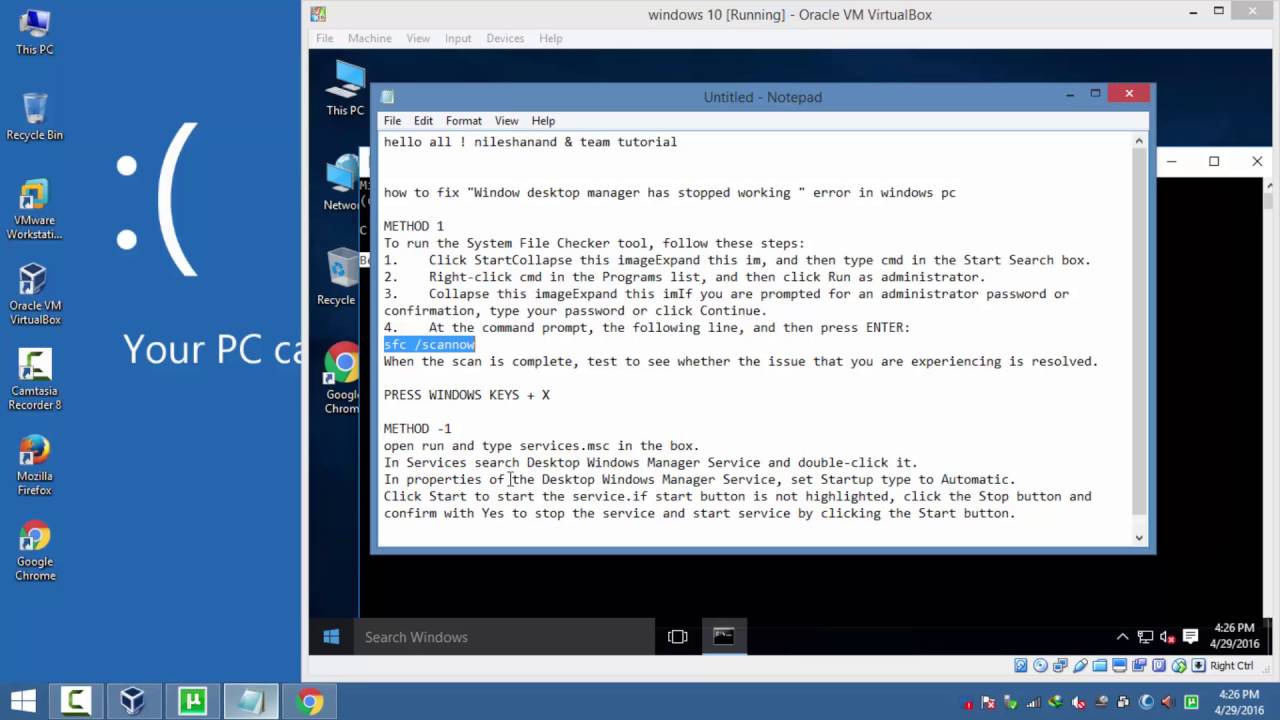This screenshot has height=720, width=1280.
Task: Click "METHOD 1" line in Notepad
Action: [414, 226]
